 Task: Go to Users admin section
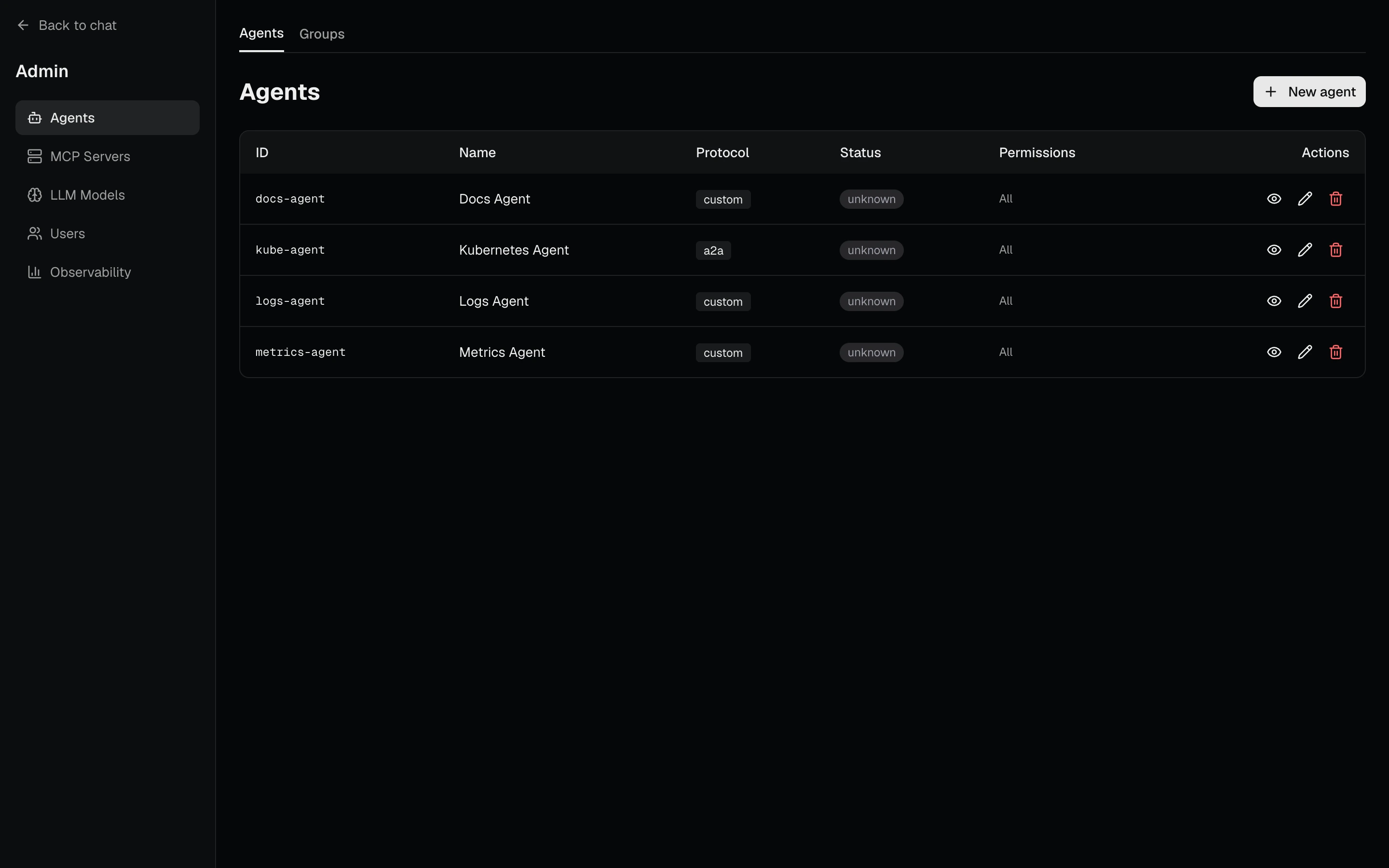(x=108, y=233)
